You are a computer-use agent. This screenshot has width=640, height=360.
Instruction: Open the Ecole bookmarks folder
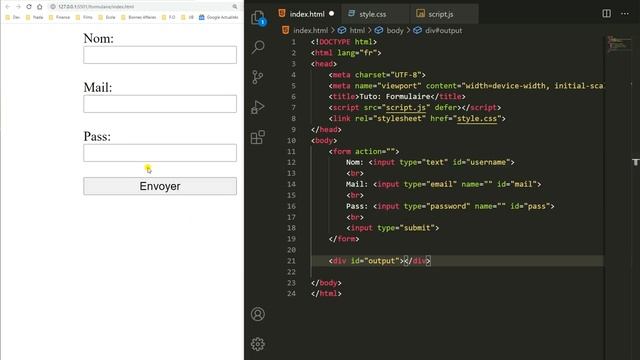pos(107,17)
